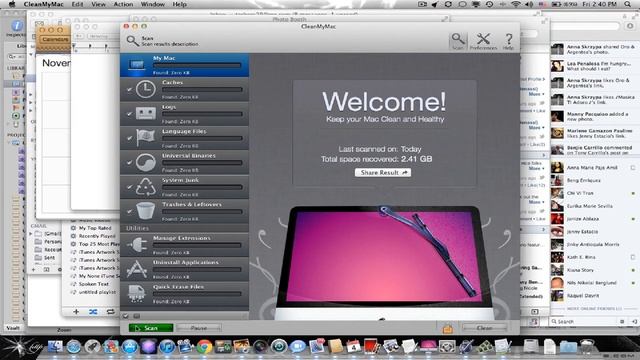The height and width of the screenshot is (360, 640).
Task: Click orange icon beside Clean button
Action: point(448,328)
